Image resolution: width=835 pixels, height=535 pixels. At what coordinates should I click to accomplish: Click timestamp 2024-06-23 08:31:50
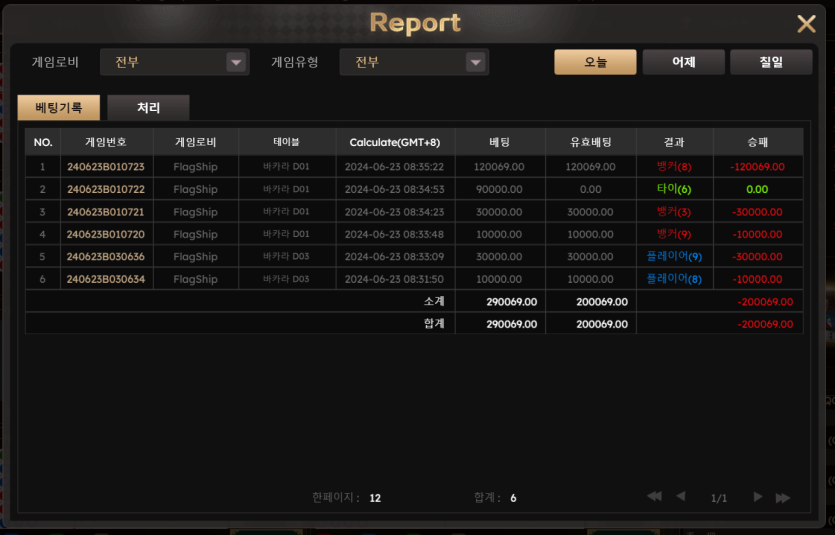(x=395, y=279)
